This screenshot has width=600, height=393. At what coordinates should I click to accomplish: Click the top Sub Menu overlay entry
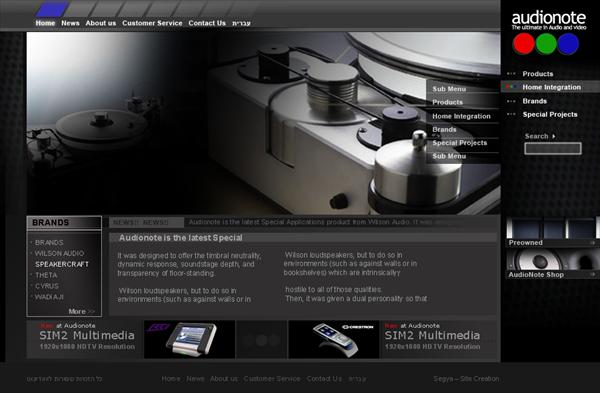[x=449, y=89]
